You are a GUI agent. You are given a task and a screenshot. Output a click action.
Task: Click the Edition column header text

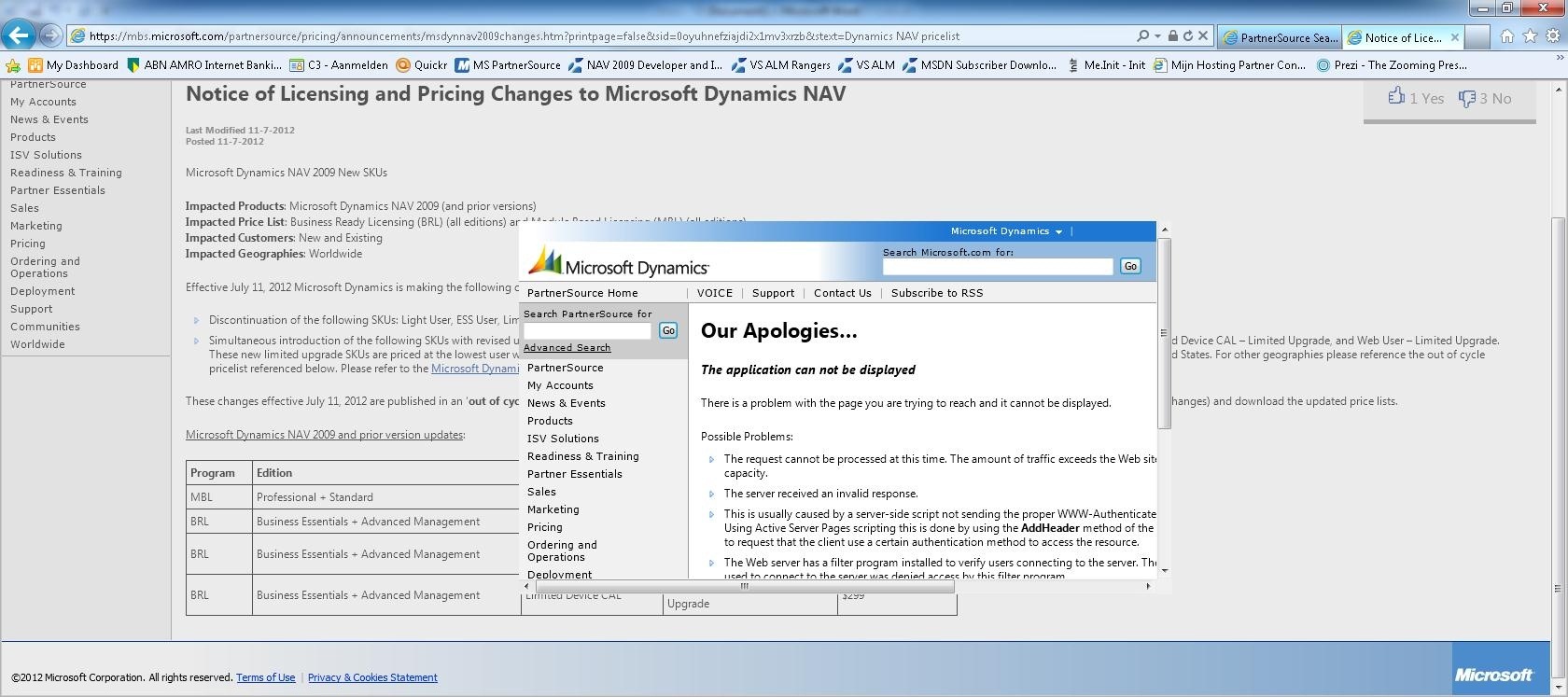coord(274,473)
